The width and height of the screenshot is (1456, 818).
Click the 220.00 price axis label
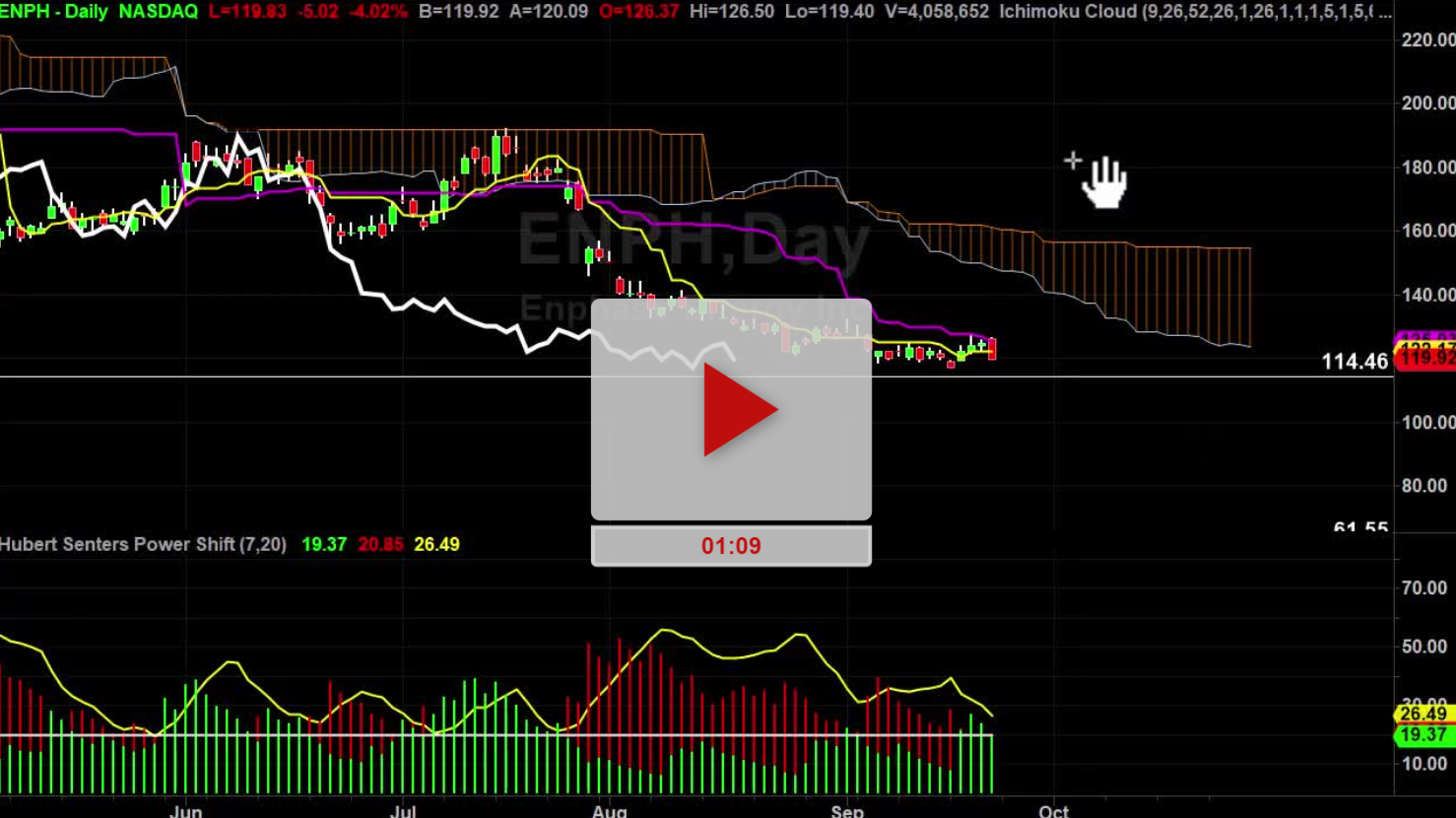click(x=1427, y=39)
